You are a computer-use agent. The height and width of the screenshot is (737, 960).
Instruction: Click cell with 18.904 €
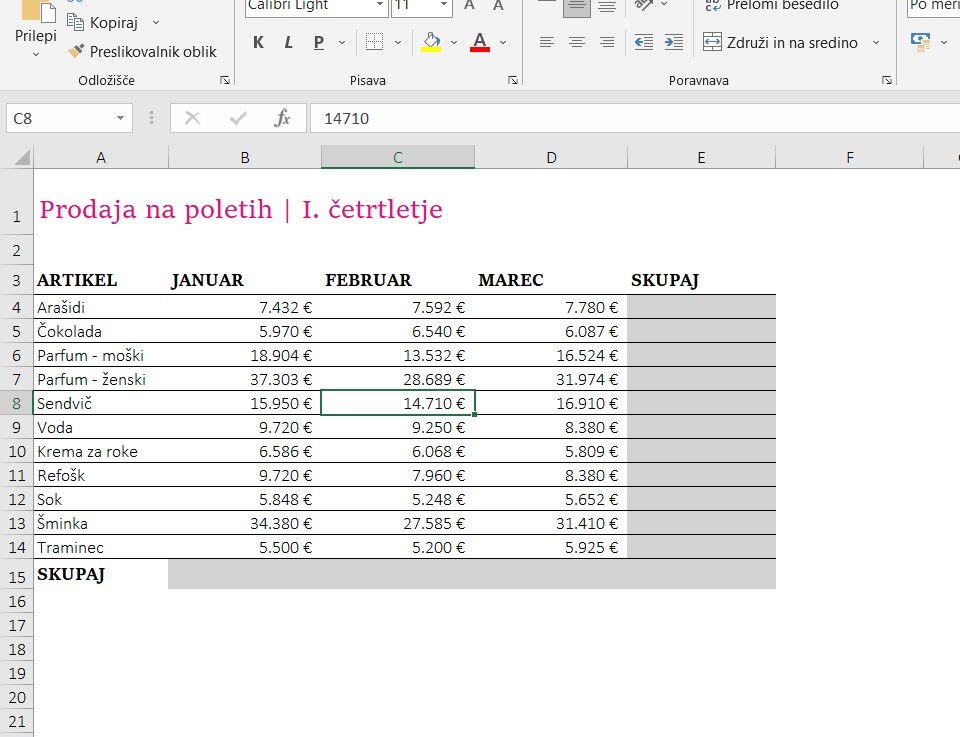point(245,355)
